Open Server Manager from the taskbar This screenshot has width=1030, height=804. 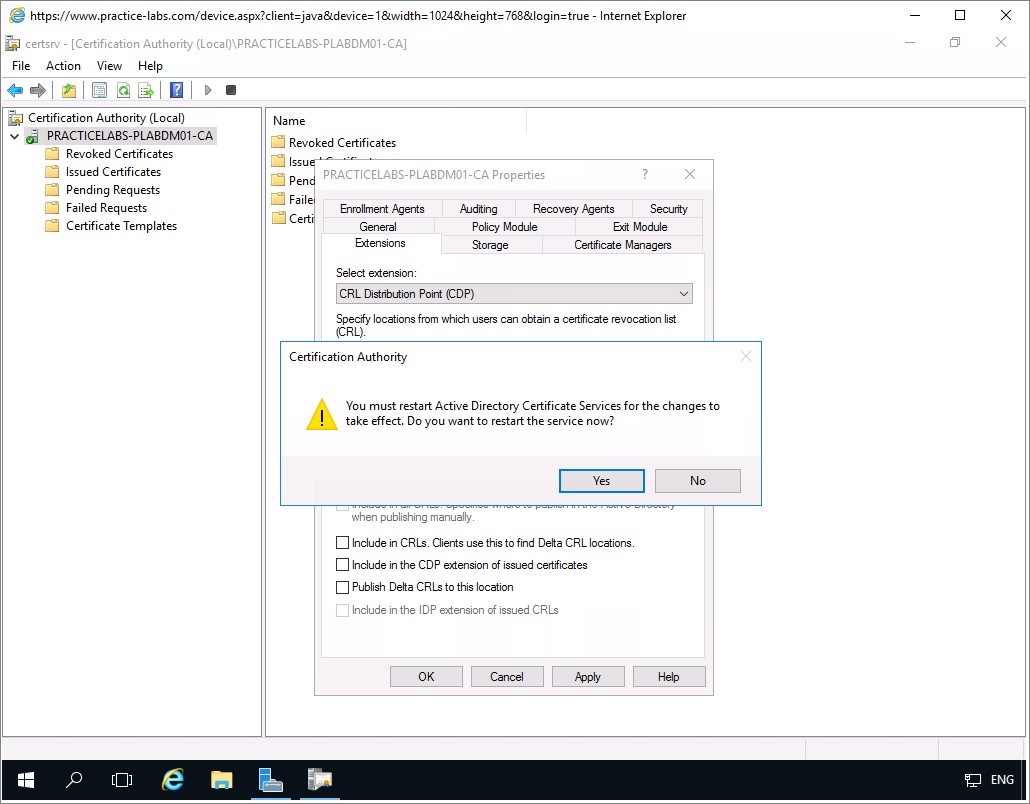(x=271, y=780)
